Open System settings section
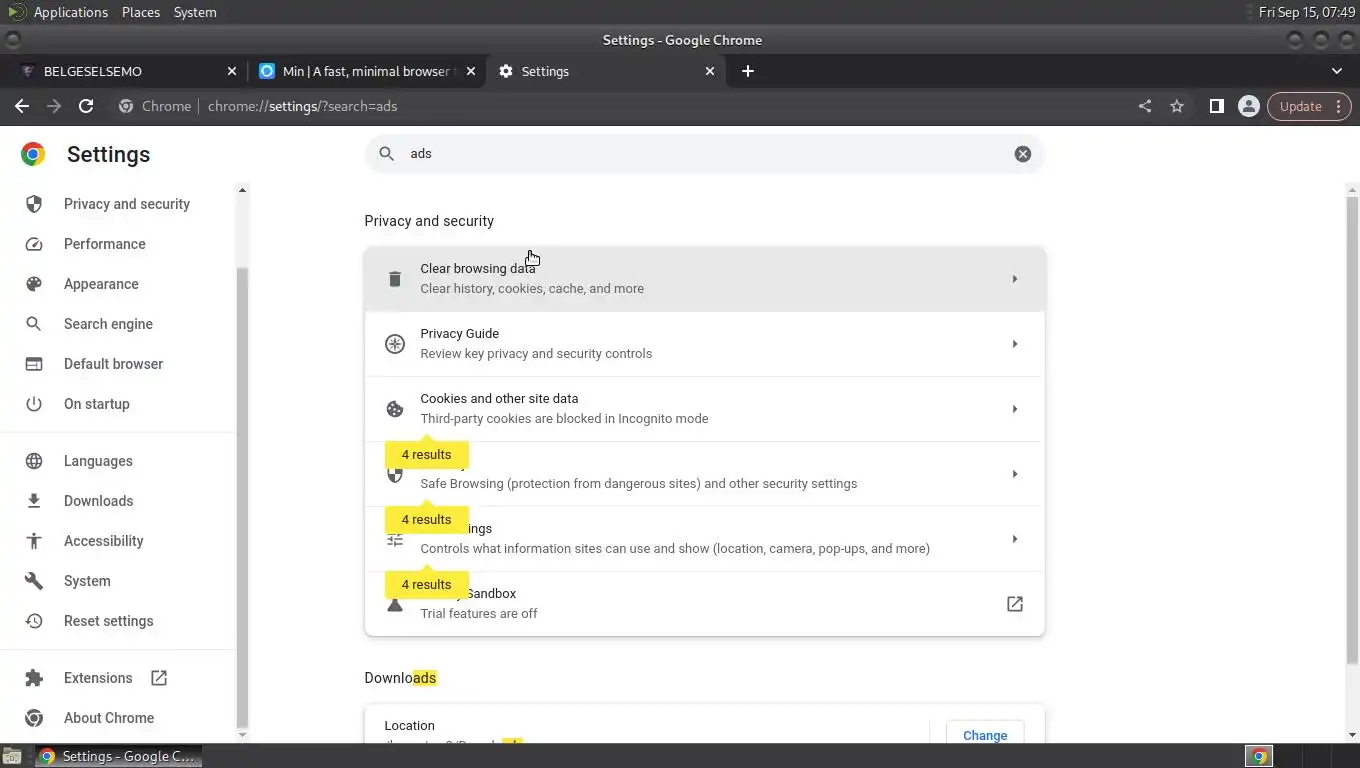This screenshot has width=1360, height=768. [x=87, y=581]
